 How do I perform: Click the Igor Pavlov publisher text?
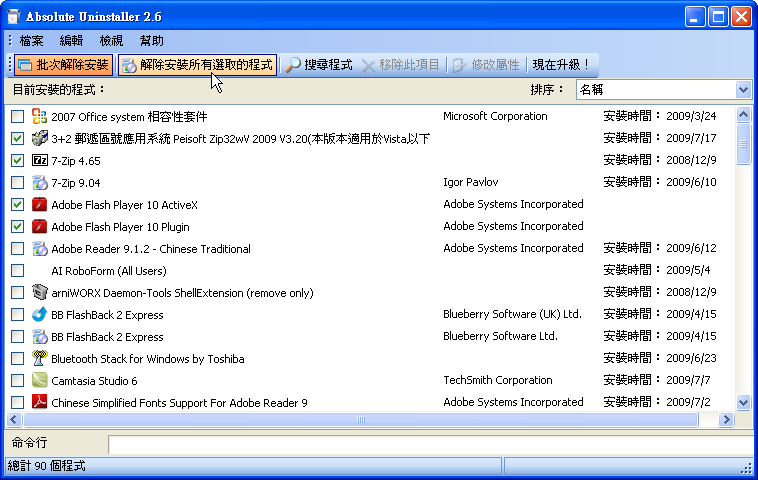point(470,182)
